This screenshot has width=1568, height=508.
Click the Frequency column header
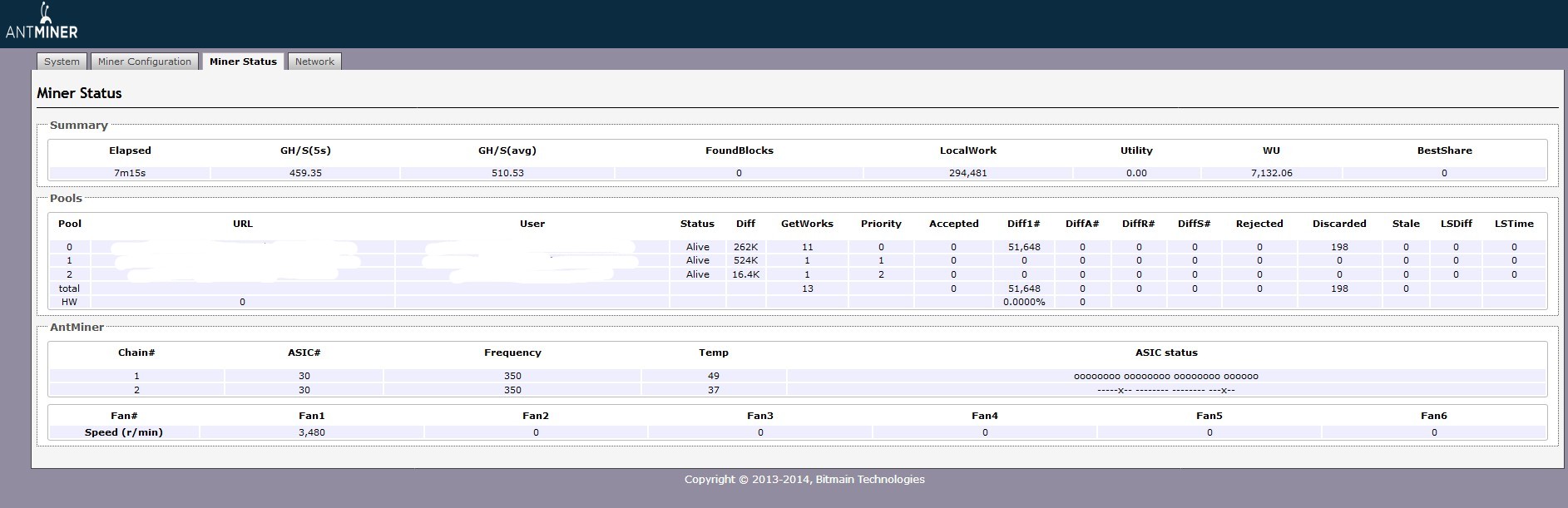(512, 353)
